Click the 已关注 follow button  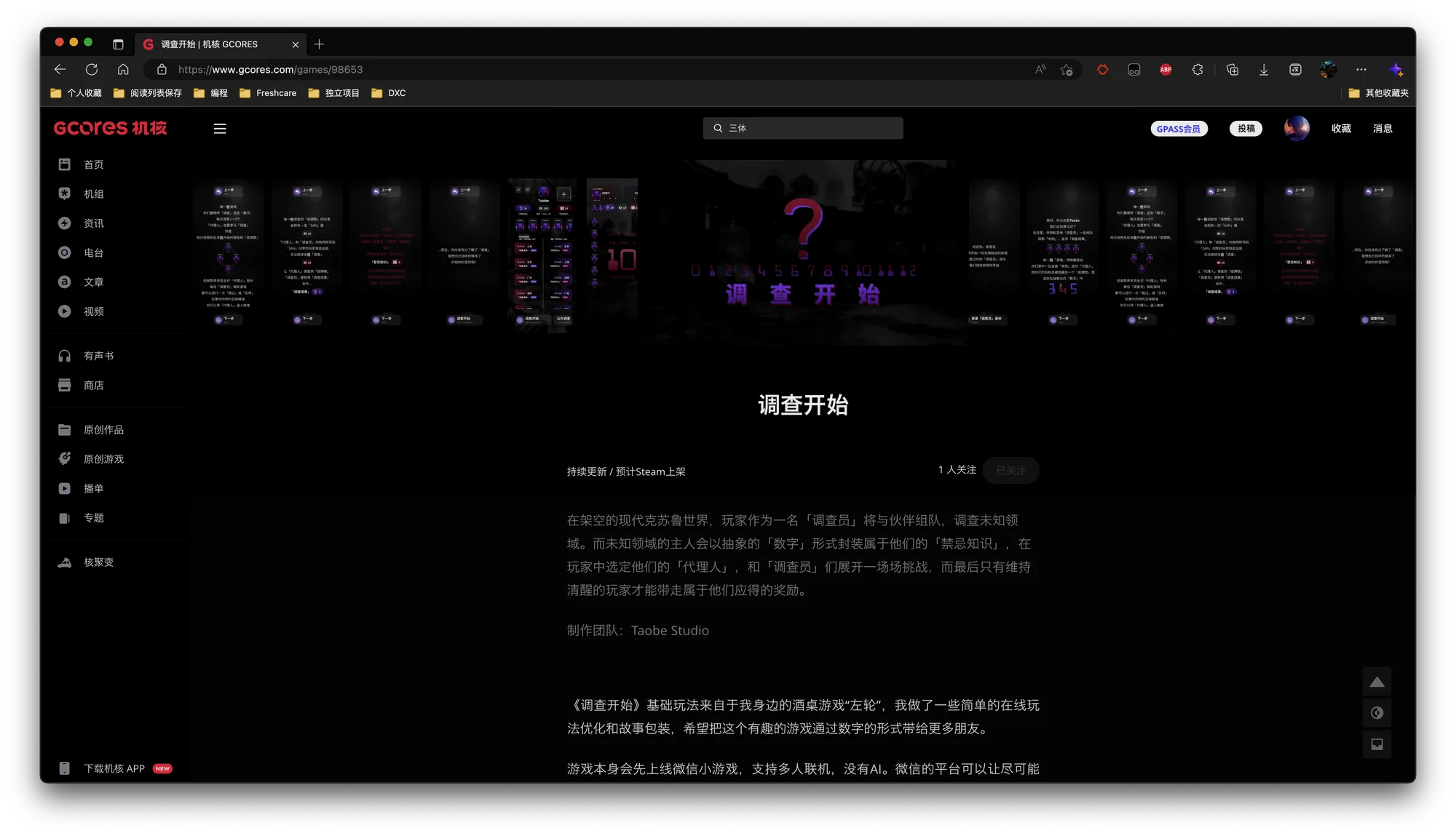[x=1010, y=470]
